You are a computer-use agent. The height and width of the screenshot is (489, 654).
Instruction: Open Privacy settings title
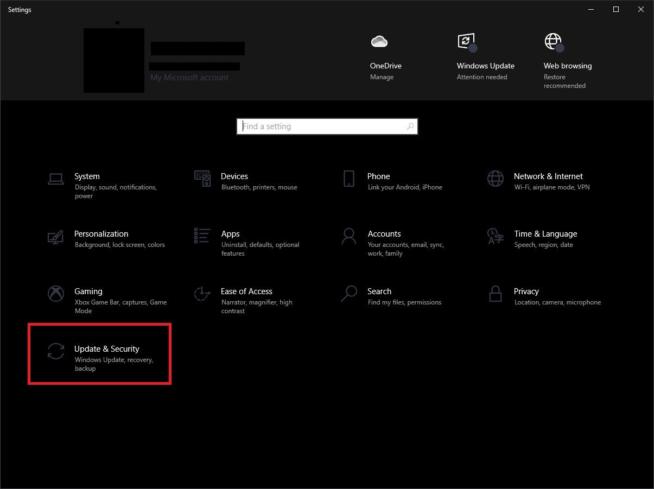click(x=526, y=291)
